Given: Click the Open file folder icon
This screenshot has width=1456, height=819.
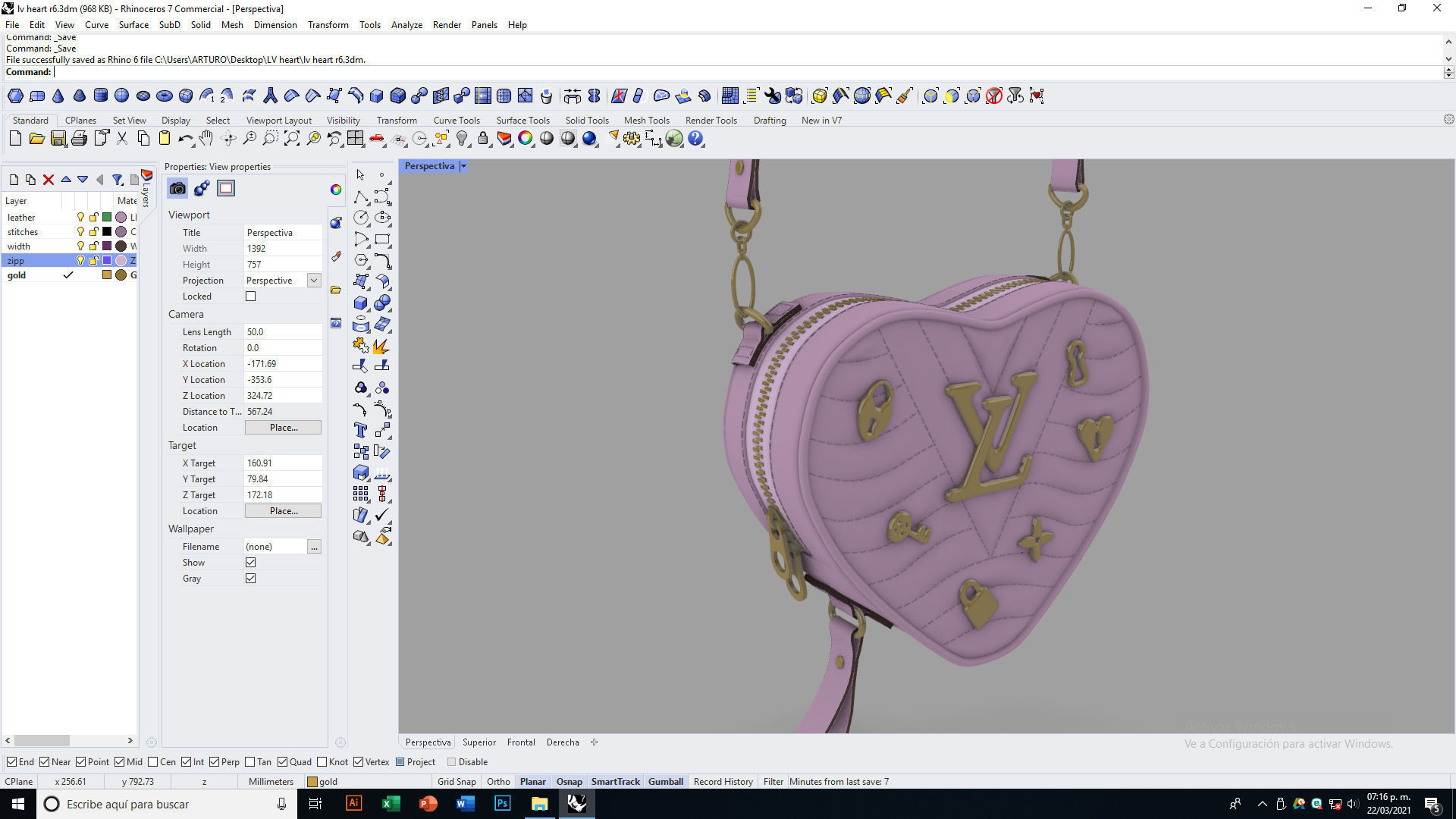Looking at the screenshot, I should (36, 139).
